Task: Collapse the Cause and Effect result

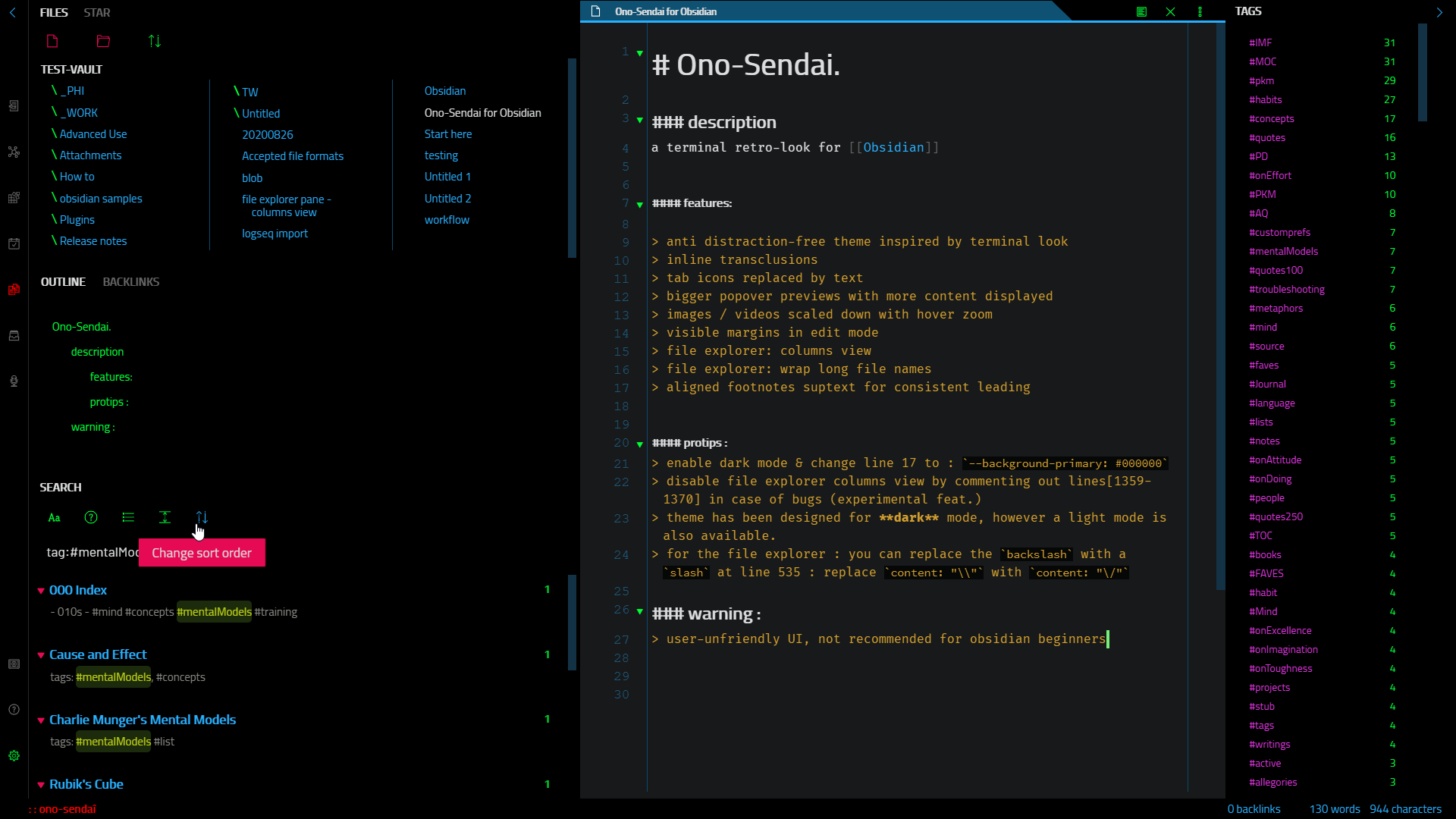Action: pyautogui.click(x=41, y=655)
